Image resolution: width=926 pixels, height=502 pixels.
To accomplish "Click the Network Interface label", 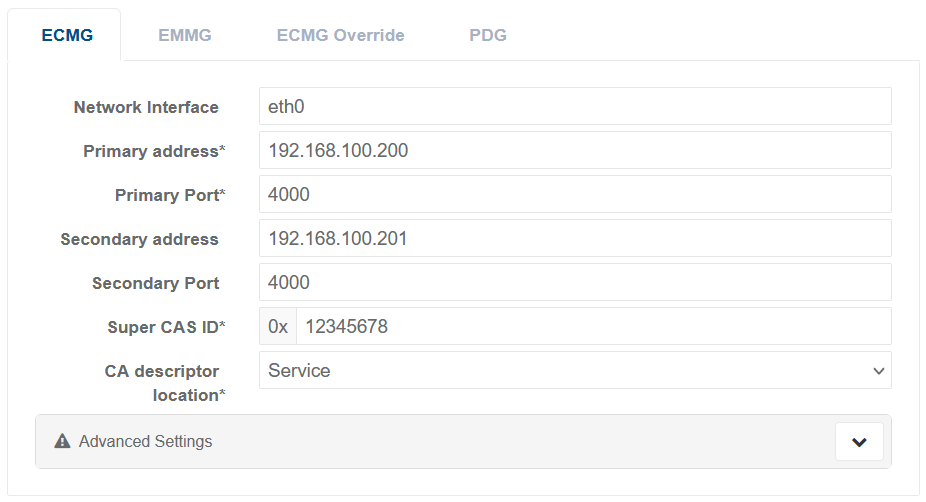I will tap(146, 107).
